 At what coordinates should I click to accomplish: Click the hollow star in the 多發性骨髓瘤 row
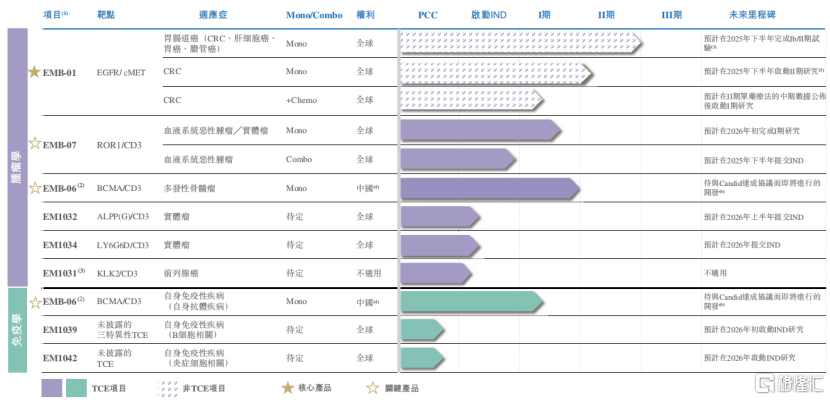(x=34, y=187)
